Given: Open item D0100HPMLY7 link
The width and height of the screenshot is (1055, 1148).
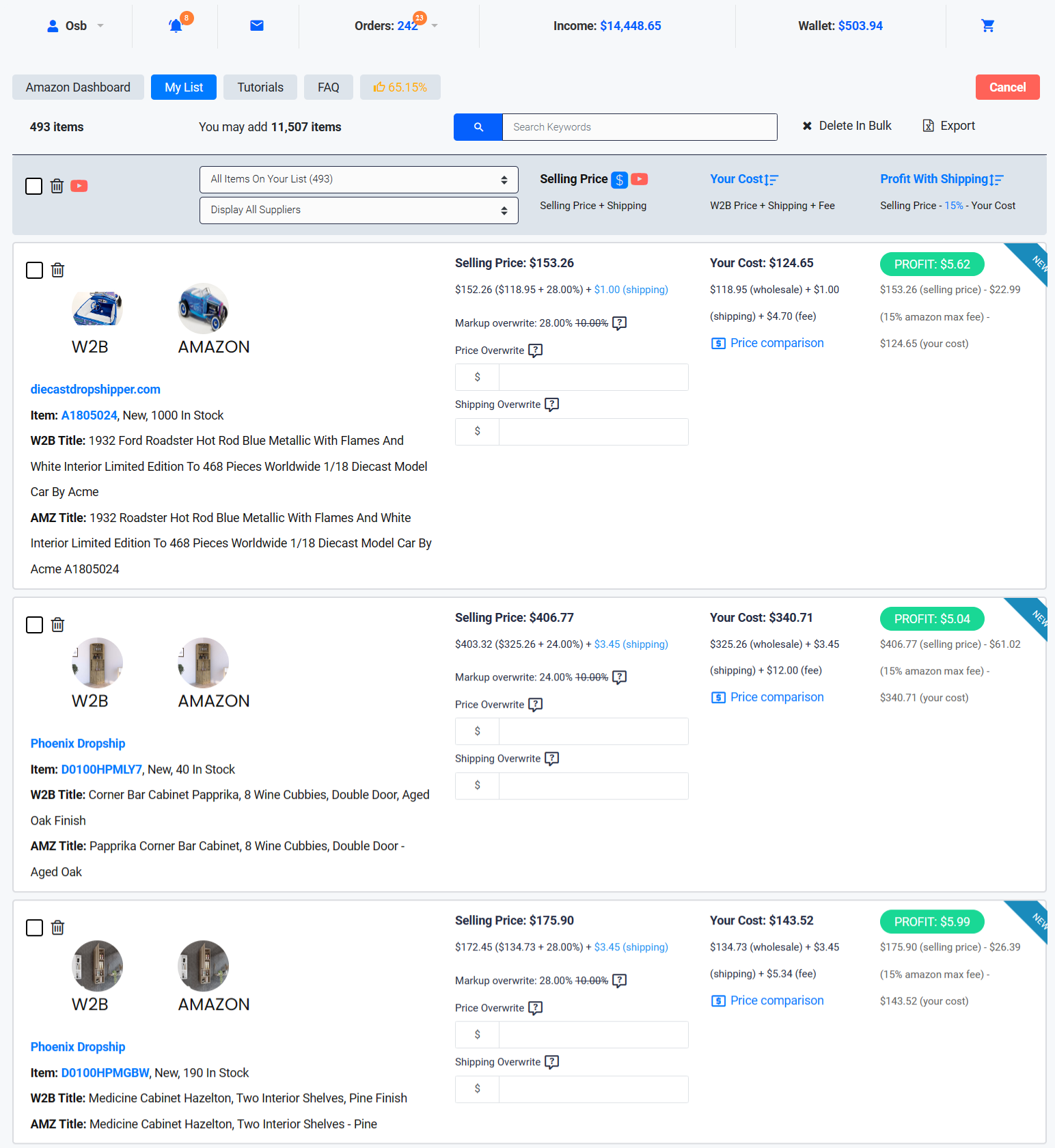Looking at the screenshot, I should click(x=102, y=769).
